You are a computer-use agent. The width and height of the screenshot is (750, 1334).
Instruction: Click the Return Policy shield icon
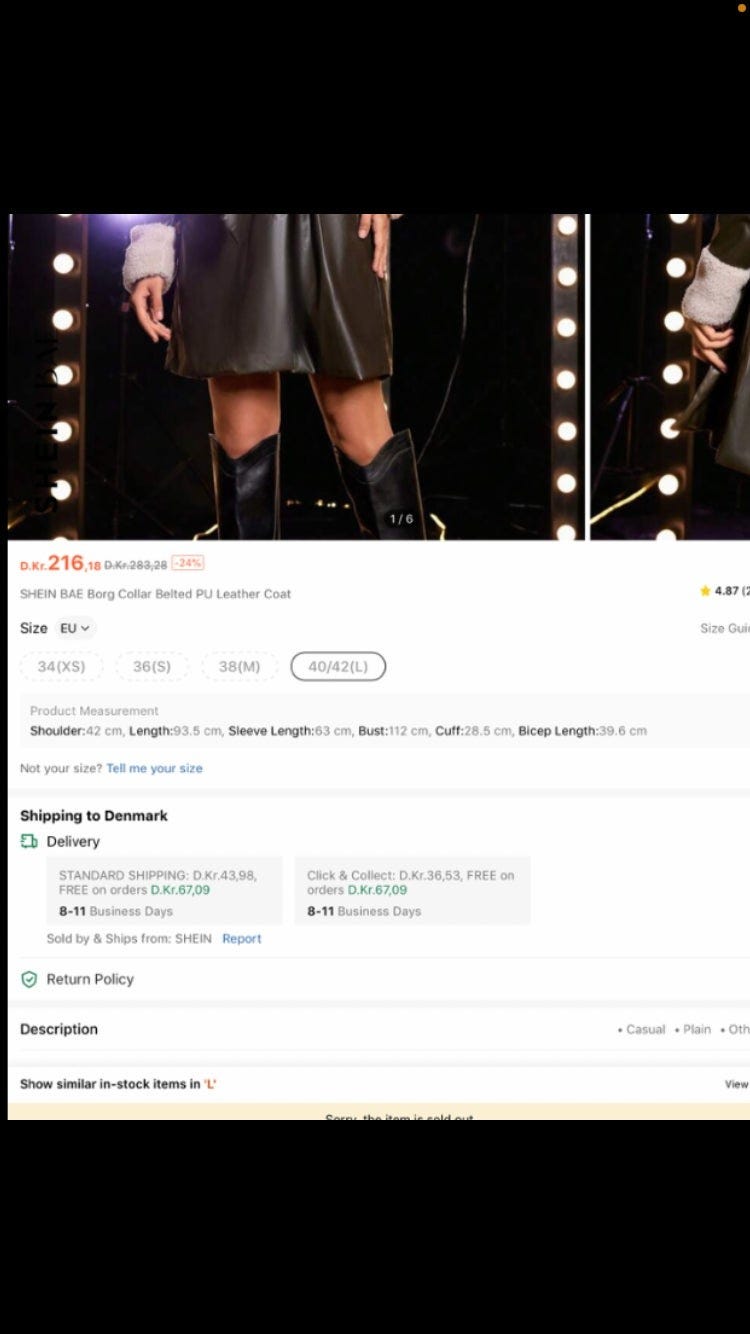29,979
